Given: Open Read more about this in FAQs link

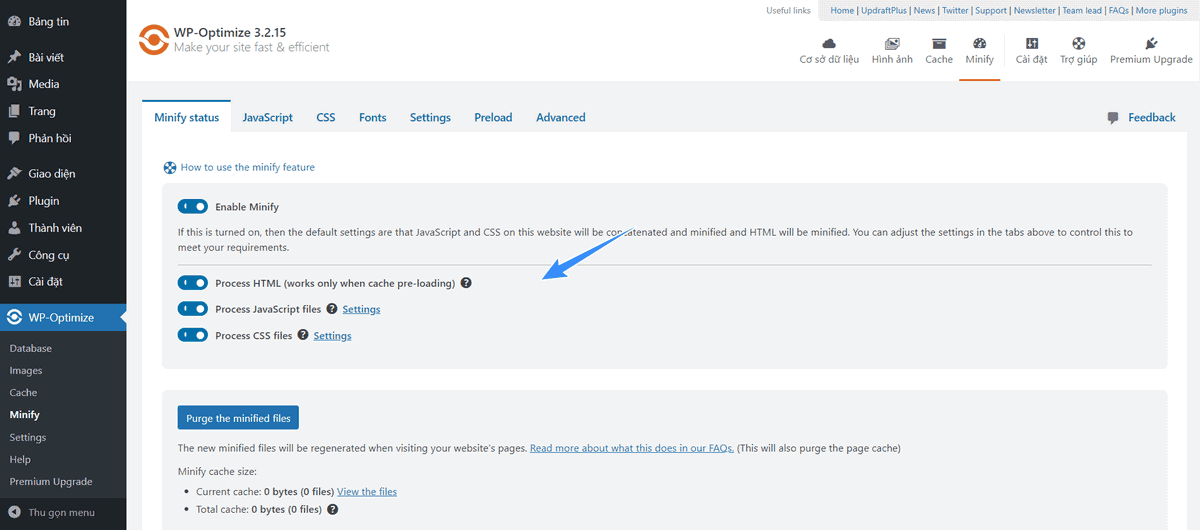Looking at the screenshot, I should 632,448.
